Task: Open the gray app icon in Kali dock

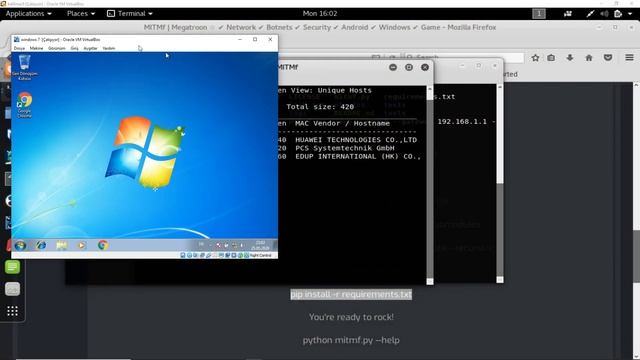Action: 12,289
